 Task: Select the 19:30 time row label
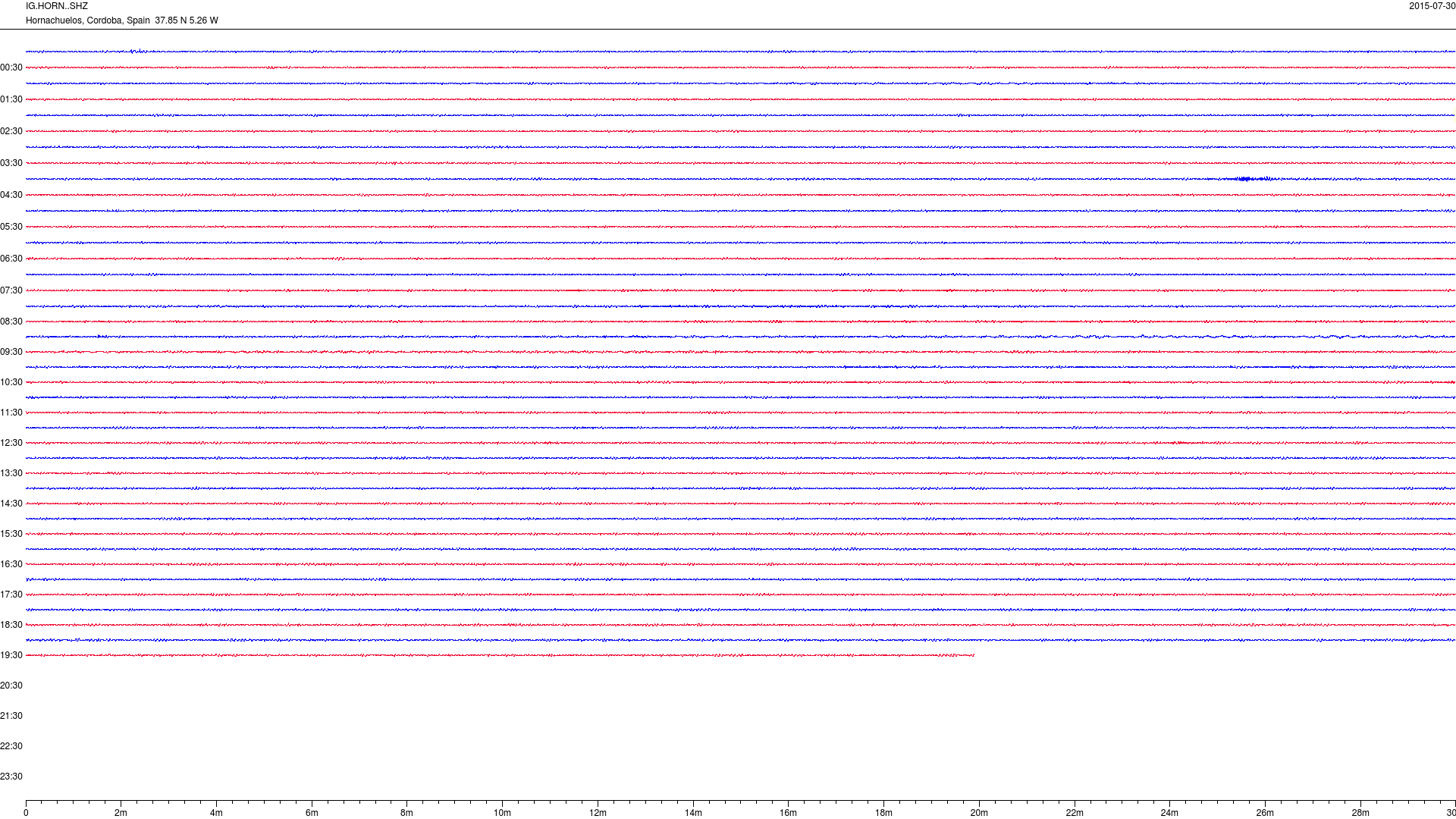coord(11,655)
